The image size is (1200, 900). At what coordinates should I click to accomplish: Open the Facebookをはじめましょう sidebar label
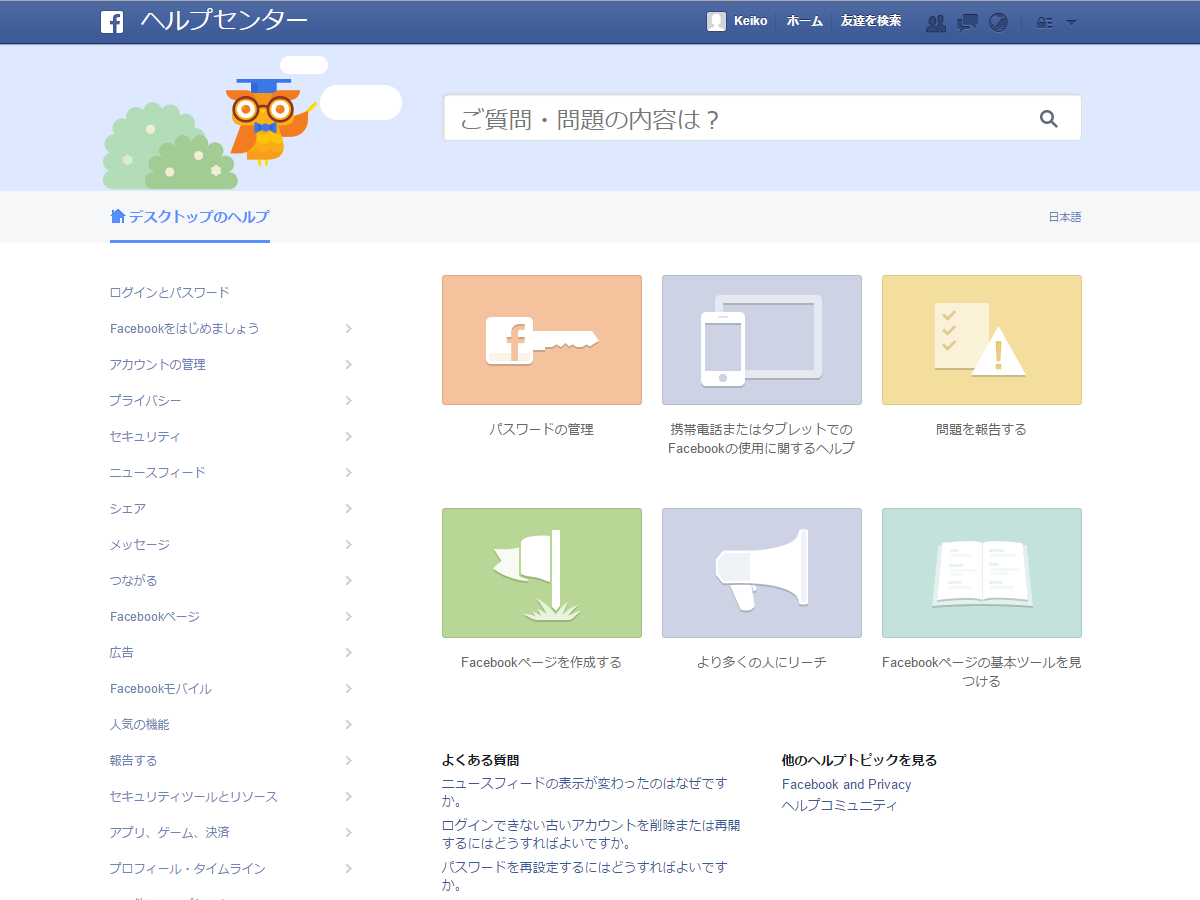coord(185,328)
